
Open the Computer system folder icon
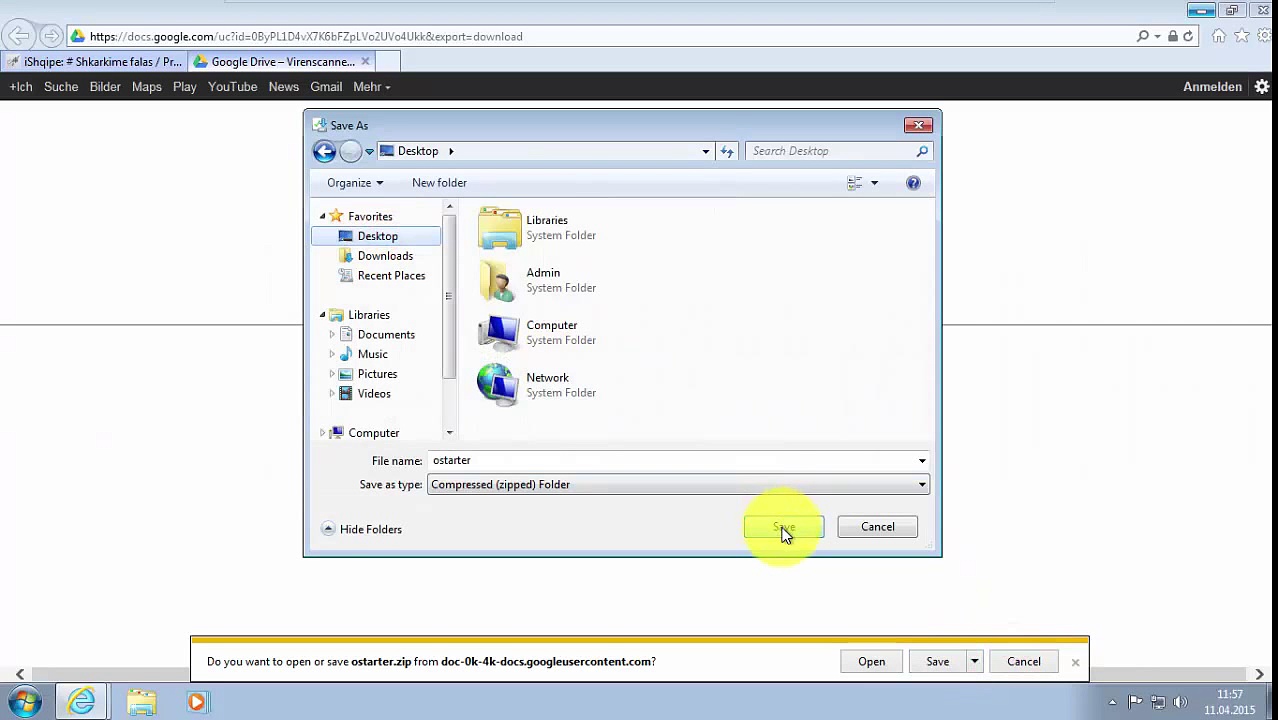click(x=499, y=332)
